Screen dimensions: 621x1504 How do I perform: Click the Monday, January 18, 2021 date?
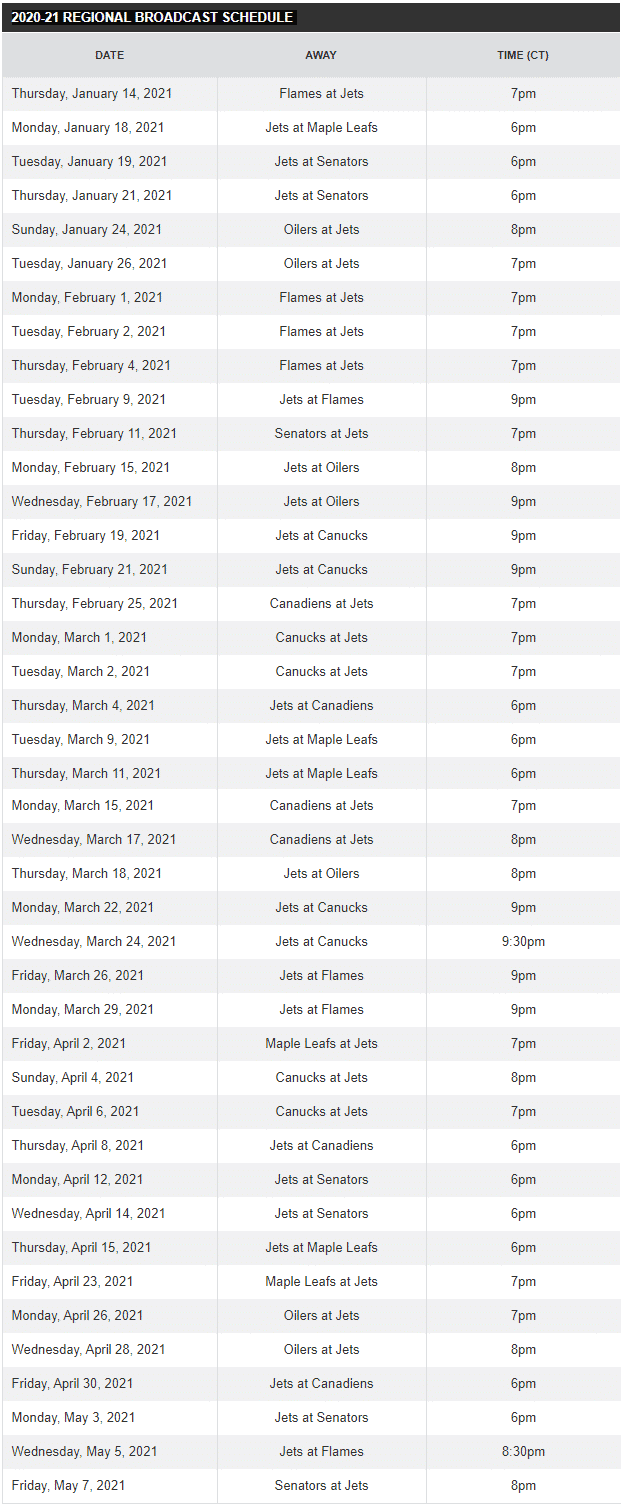[88, 127]
